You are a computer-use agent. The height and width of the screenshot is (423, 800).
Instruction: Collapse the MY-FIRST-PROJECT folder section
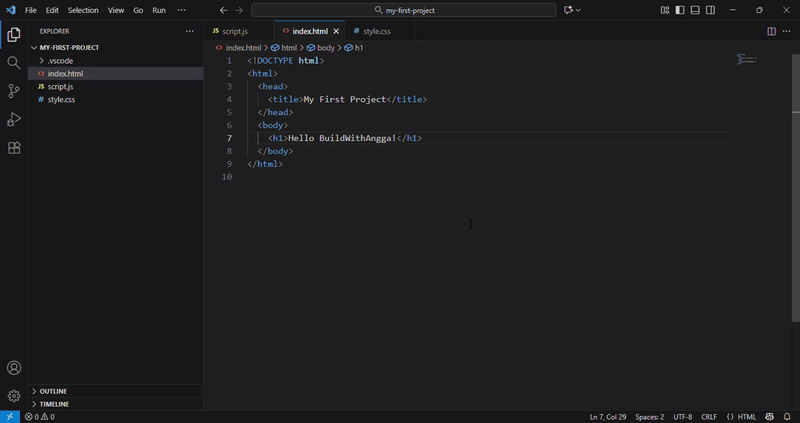pos(116,47)
